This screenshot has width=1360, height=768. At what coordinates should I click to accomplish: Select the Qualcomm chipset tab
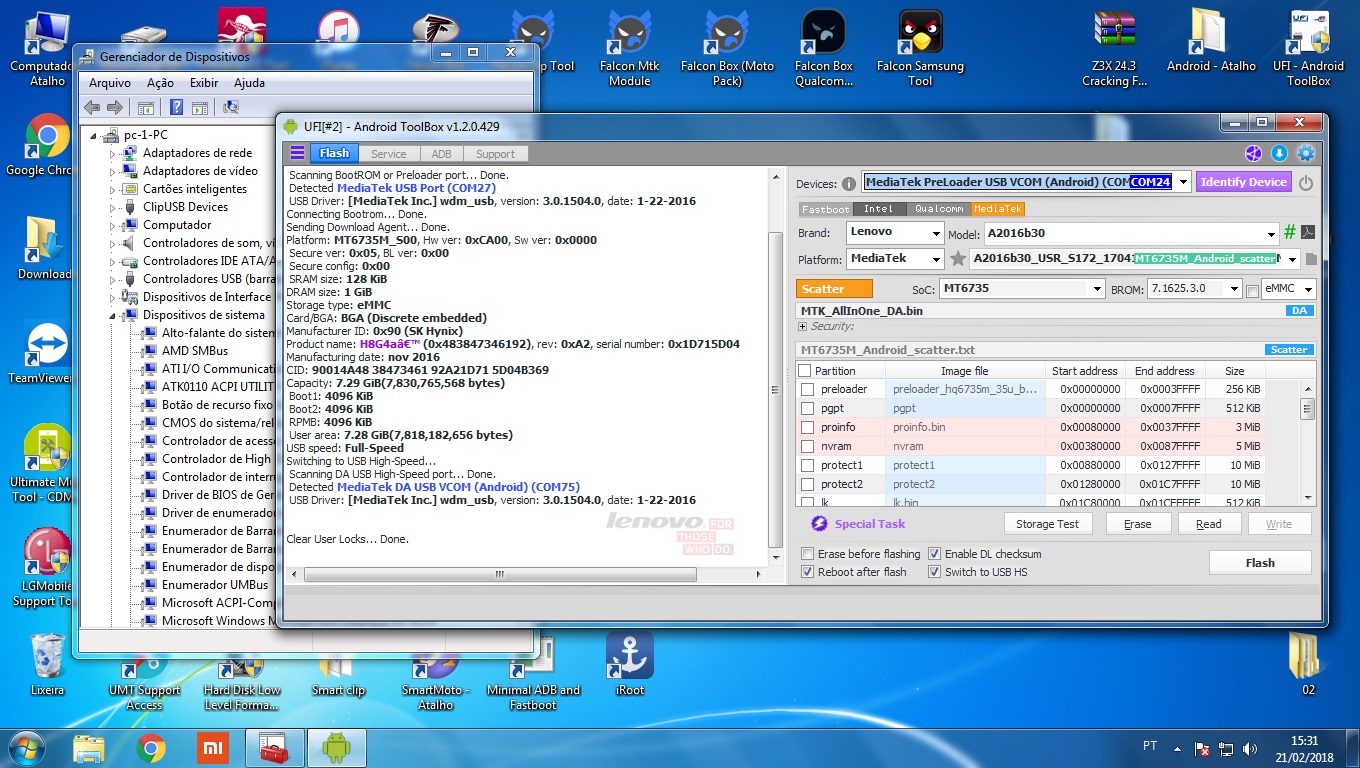[x=938, y=209]
